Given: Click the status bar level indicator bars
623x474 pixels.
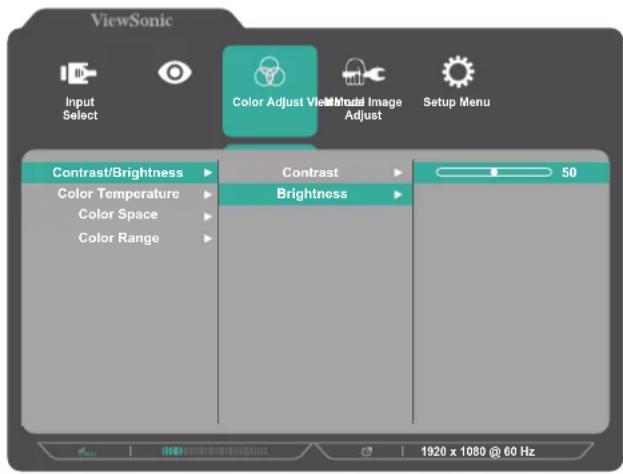Looking at the screenshot, I should [x=215, y=451].
